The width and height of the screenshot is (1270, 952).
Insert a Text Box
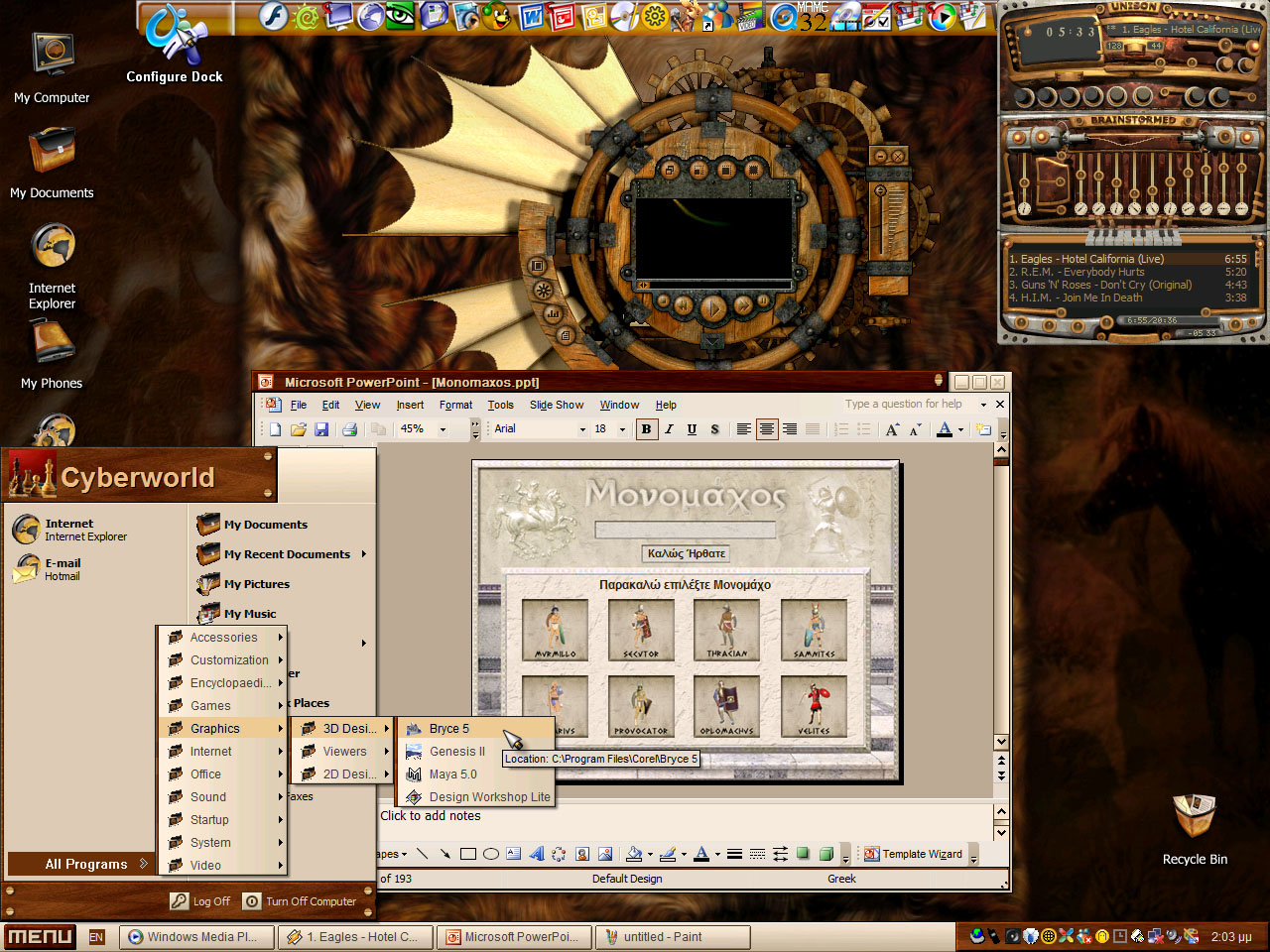[x=514, y=854]
